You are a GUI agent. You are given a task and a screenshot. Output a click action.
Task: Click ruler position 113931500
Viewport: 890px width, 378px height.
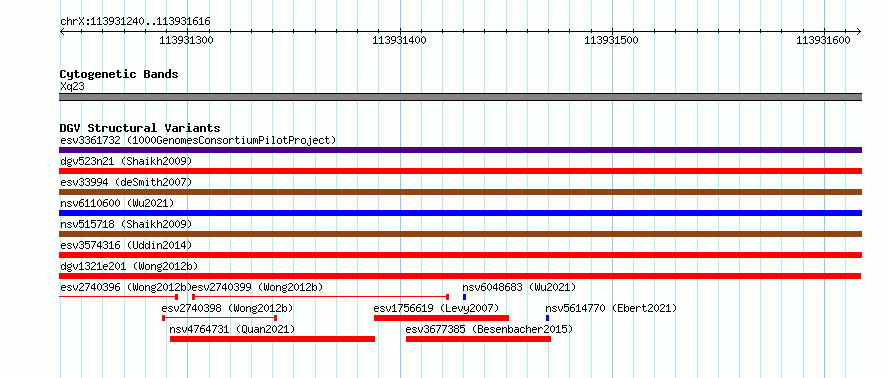click(x=611, y=40)
